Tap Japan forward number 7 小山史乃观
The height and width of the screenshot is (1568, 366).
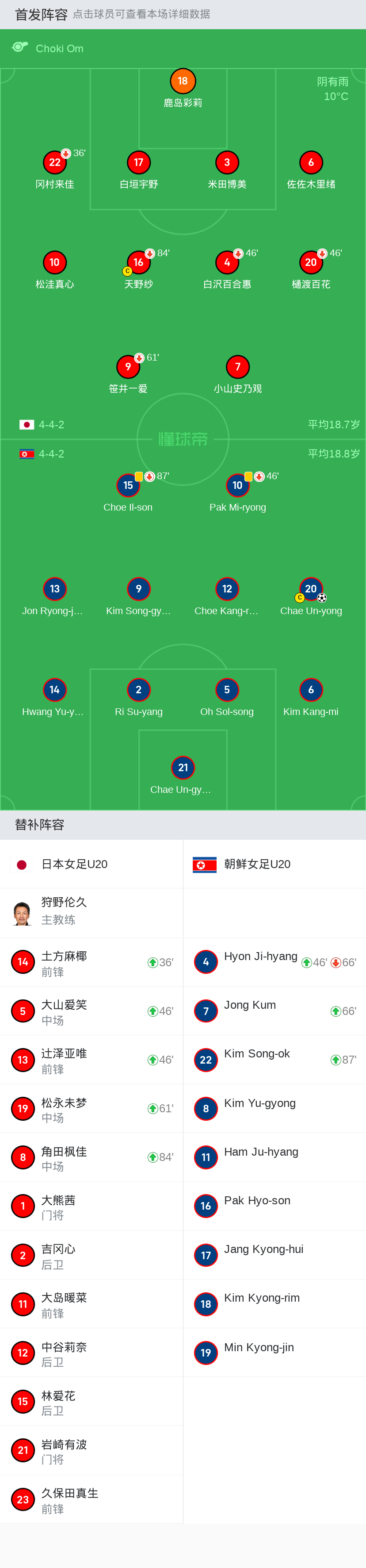238,366
